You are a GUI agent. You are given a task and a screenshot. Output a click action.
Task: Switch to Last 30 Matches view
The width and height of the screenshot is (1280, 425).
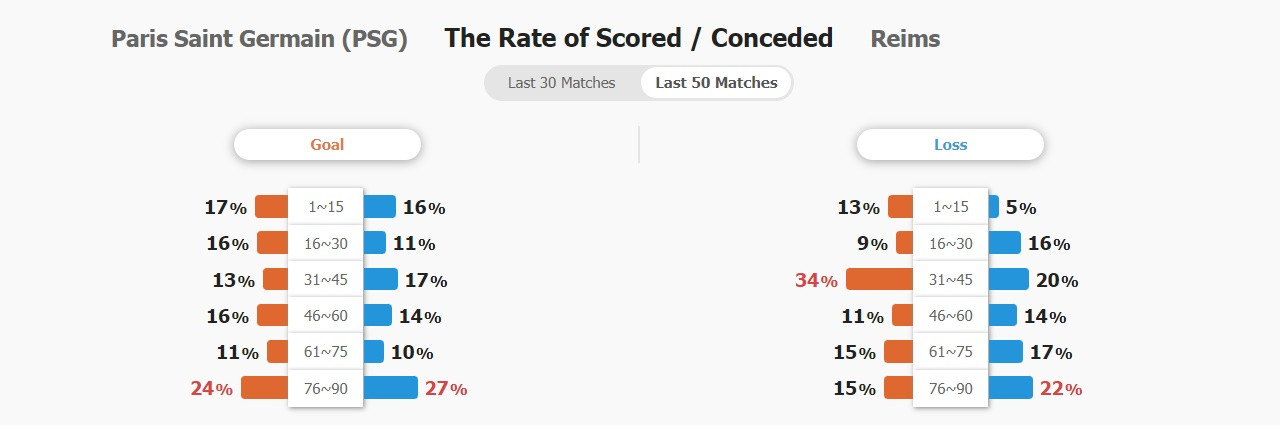(x=561, y=83)
